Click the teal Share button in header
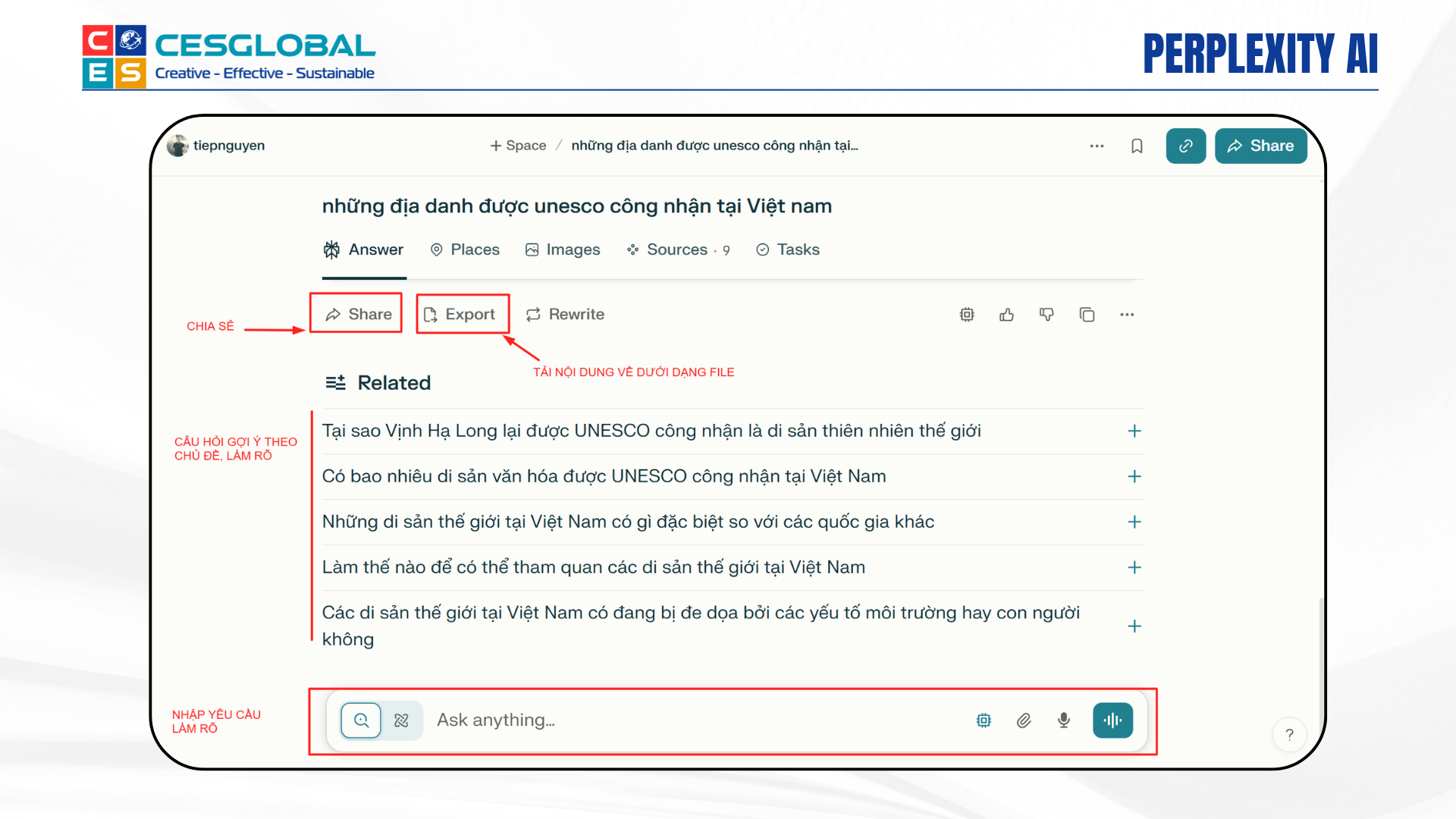The height and width of the screenshot is (819, 1456). tap(1260, 146)
